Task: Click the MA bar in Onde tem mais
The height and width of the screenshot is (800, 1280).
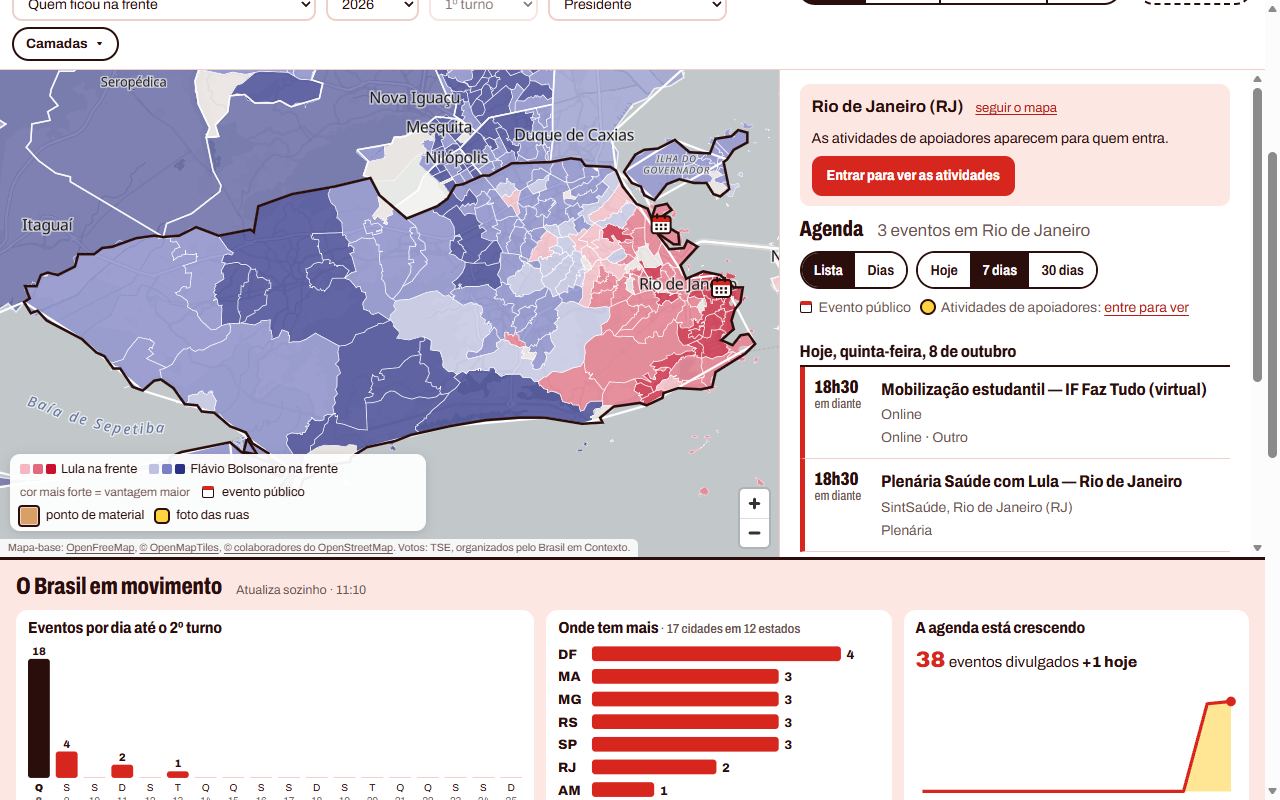Action: click(x=685, y=677)
